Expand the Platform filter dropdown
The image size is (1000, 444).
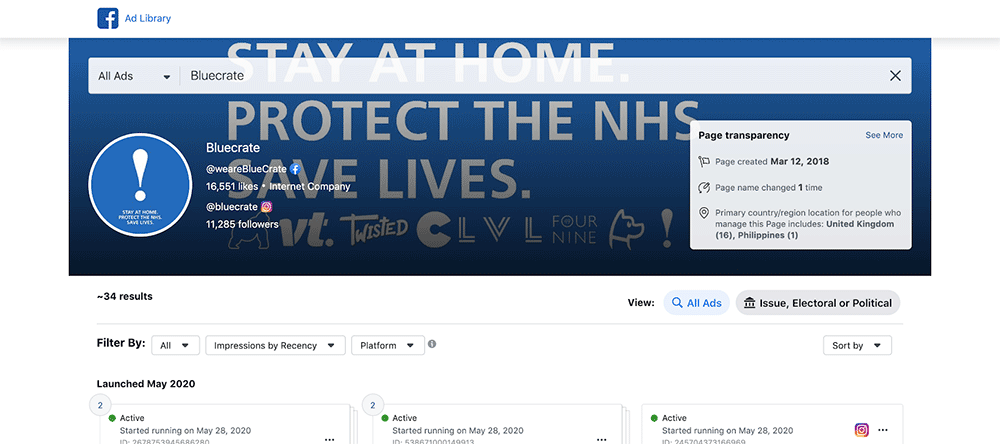pyautogui.click(x=387, y=346)
